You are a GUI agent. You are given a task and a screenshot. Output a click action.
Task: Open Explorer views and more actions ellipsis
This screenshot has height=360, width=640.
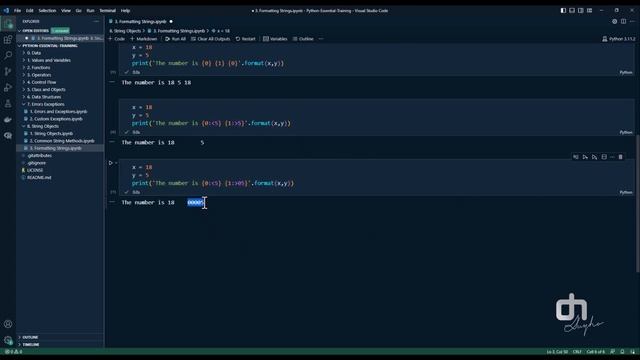pyautogui.click(x=96, y=21)
